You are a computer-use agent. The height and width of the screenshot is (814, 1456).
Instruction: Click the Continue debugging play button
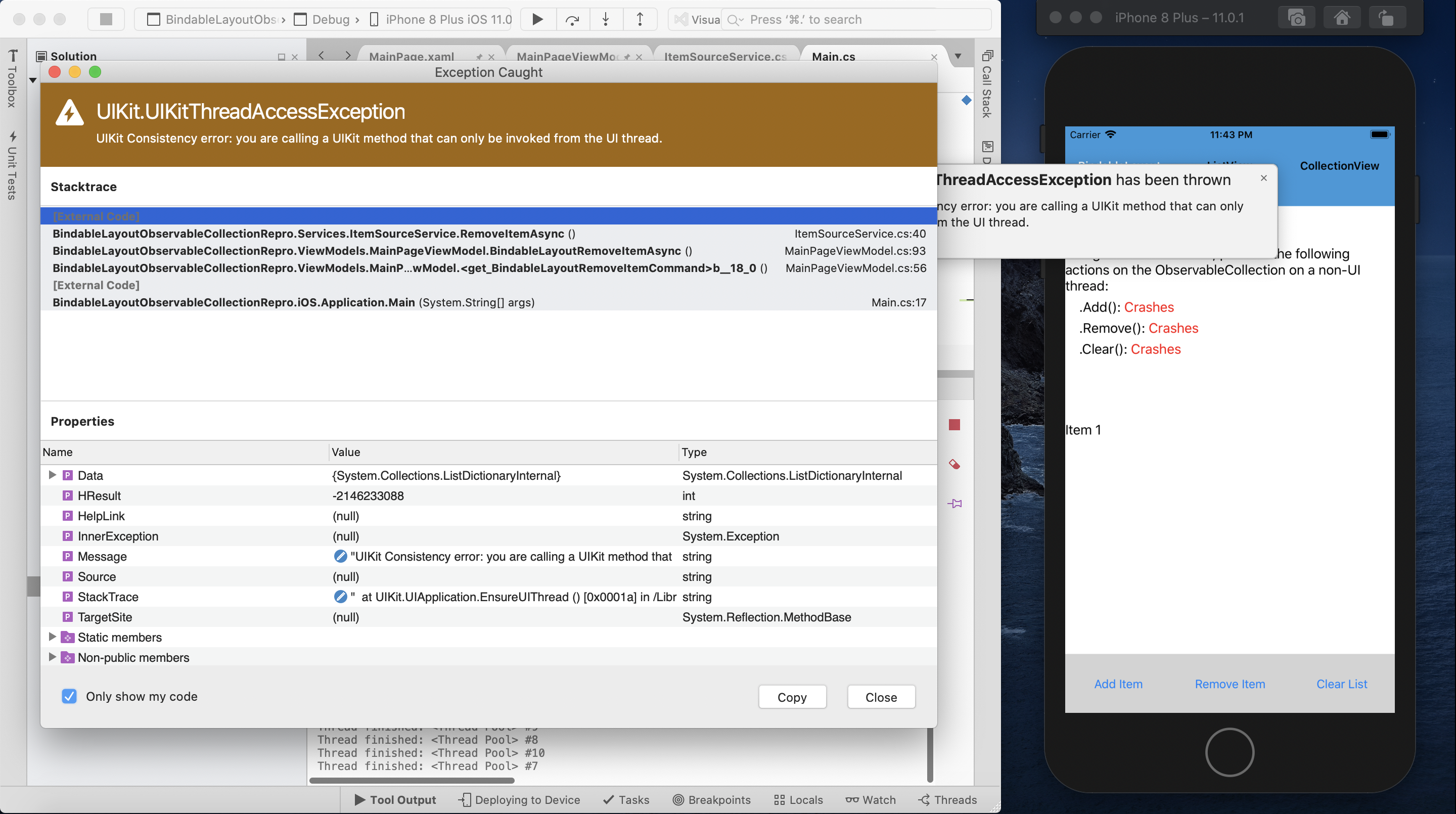coord(537,19)
